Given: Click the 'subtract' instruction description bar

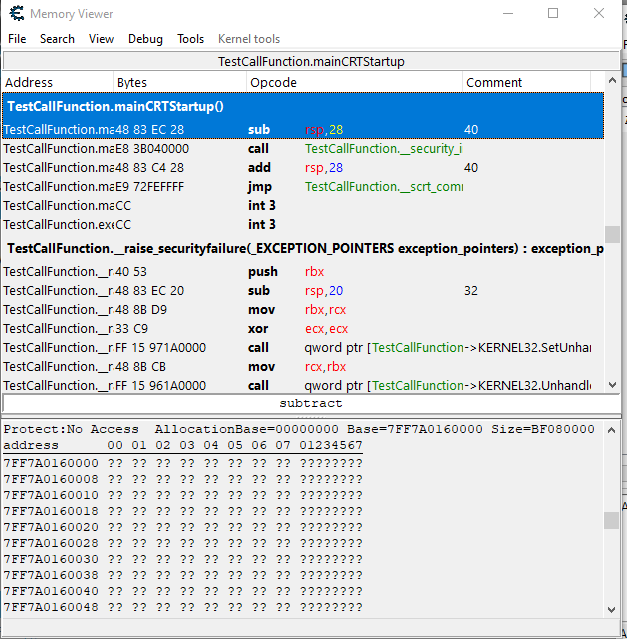Looking at the screenshot, I should pos(311,403).
